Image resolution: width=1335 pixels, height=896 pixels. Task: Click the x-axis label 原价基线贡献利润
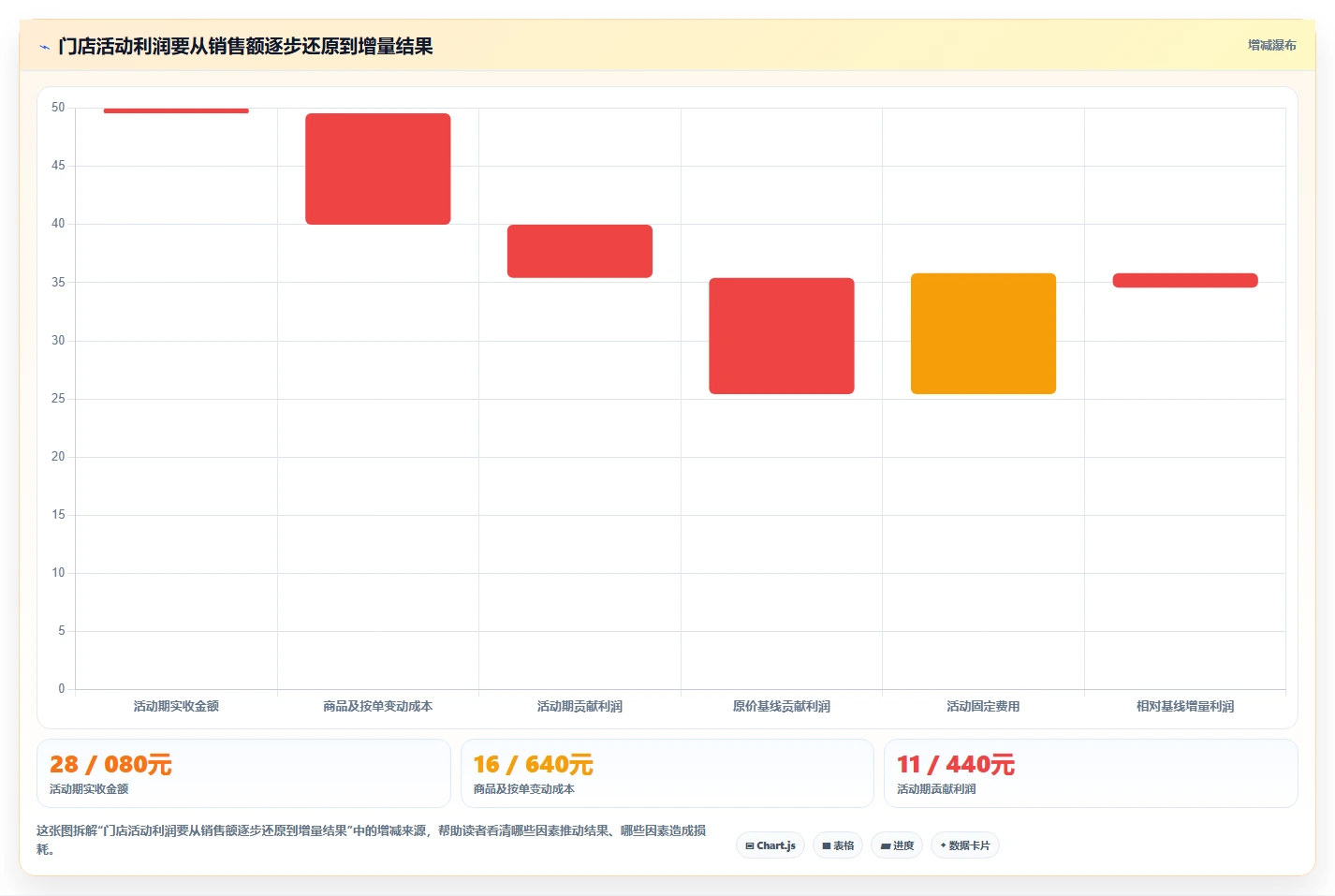click(782, 706)
